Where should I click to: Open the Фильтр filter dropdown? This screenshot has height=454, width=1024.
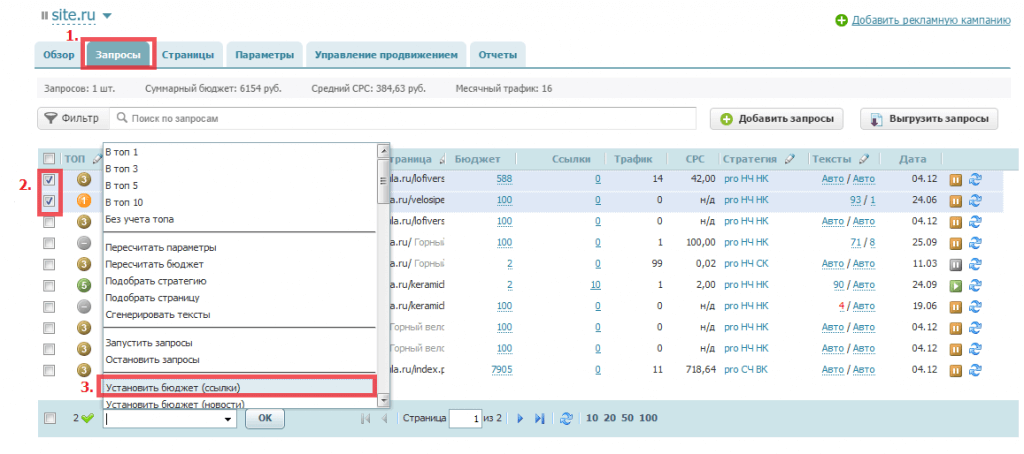tap(73, 119)
